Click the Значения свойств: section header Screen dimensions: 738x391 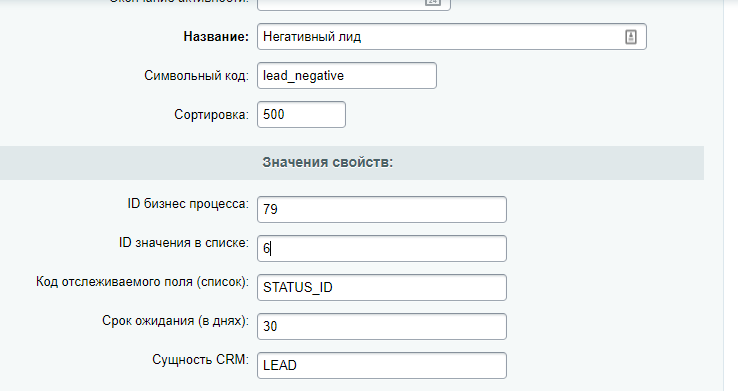coord(328,162)
